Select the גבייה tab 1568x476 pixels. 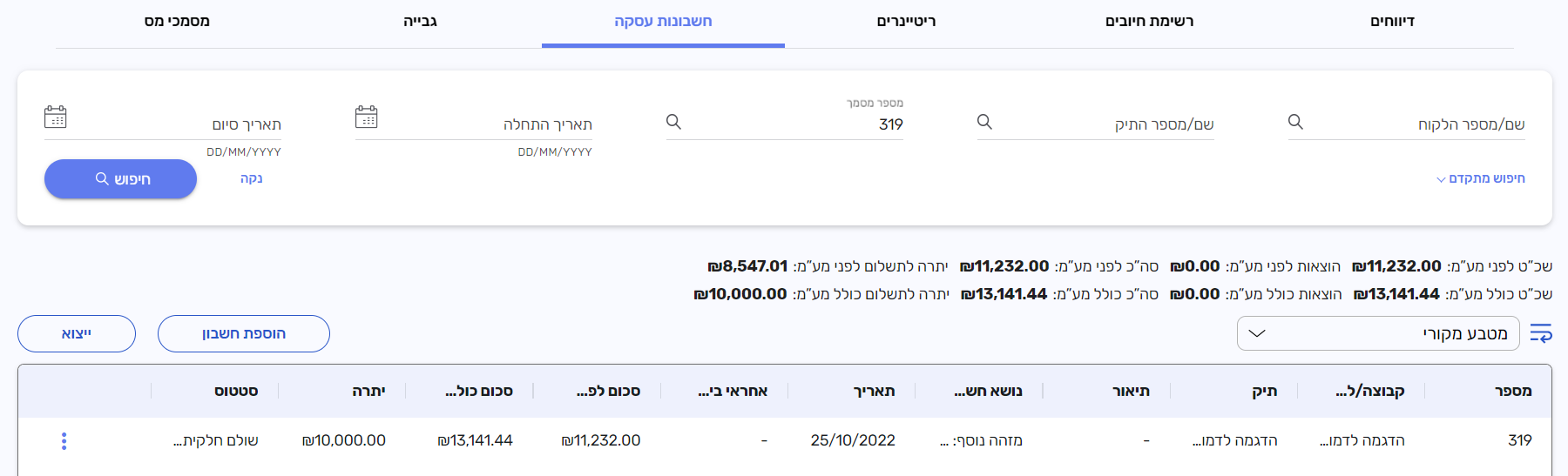coord(420,21)
